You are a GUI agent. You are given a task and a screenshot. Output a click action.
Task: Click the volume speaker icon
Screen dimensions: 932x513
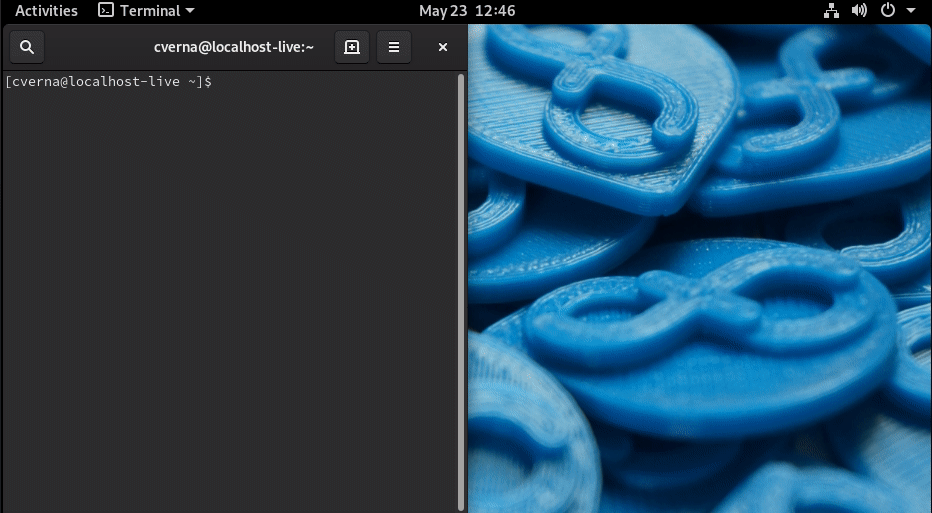click(x=859, y=11)
